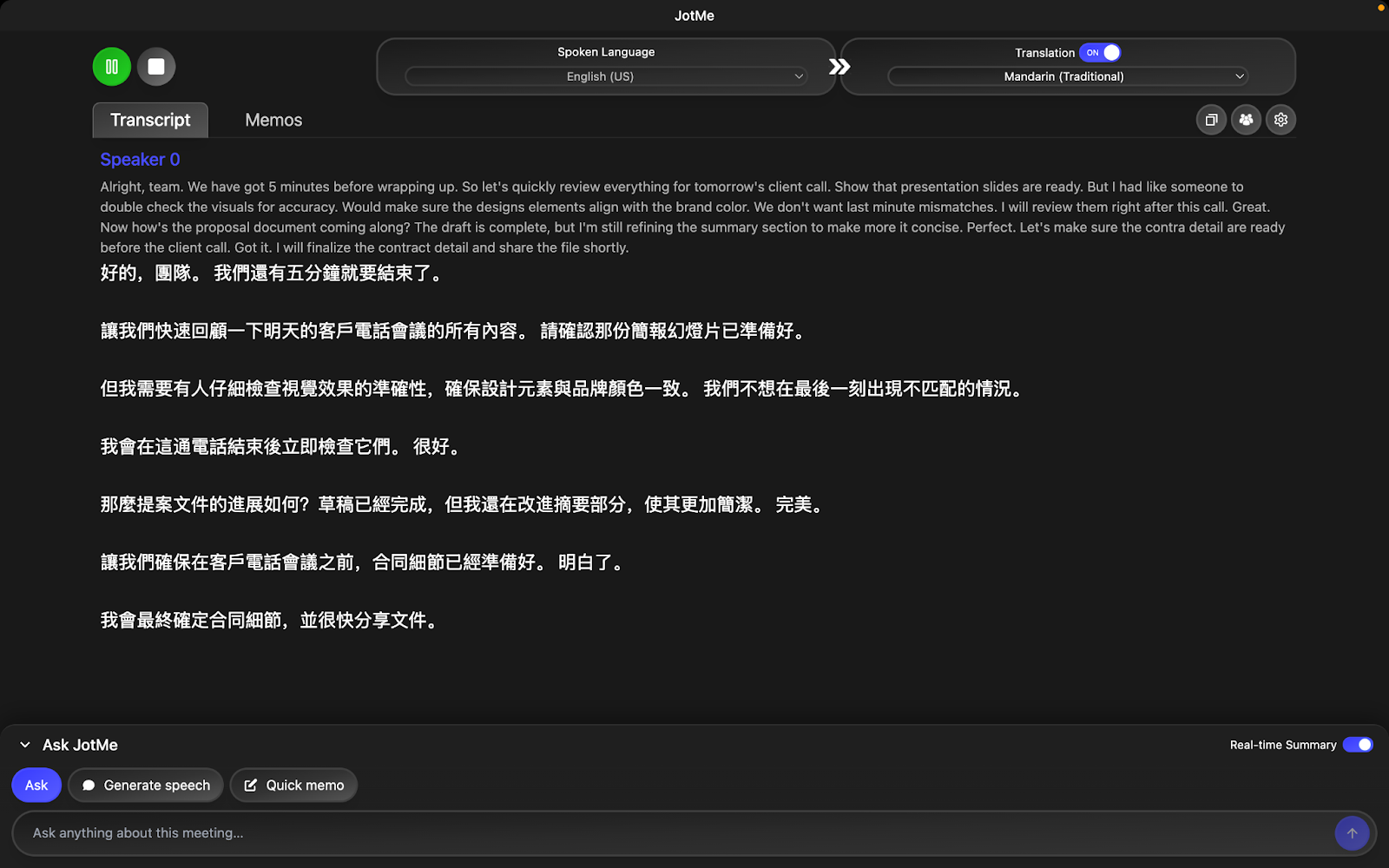Screen dimensions: 1389x868
Task: Select the pencil icon on Quick memo
Action: pyautogui.click(x=251, y=785)
